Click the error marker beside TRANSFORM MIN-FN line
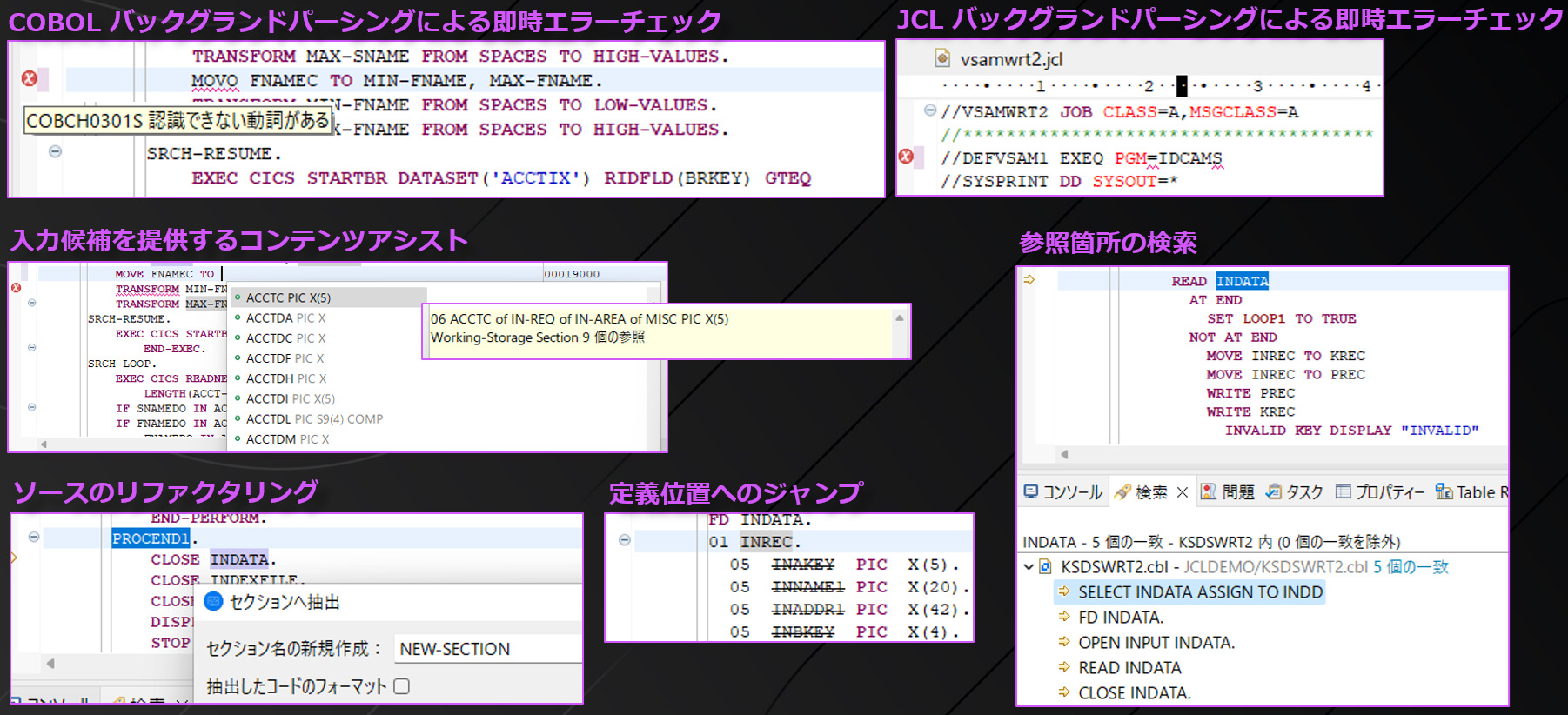 16,288
